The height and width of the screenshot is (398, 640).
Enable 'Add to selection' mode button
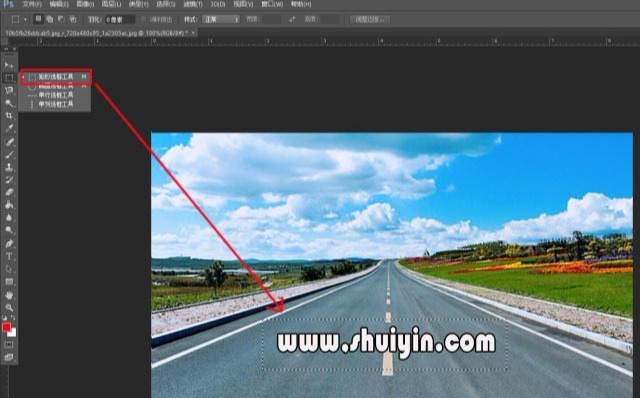[50, 19]
